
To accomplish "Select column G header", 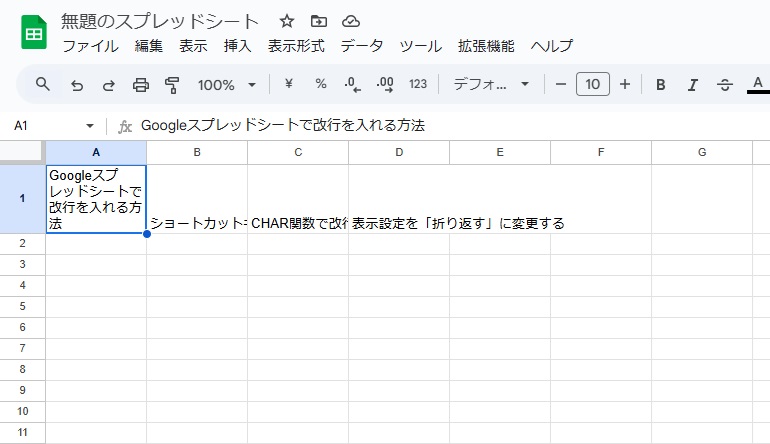I will pyautogui.click(x=702, y=152).
